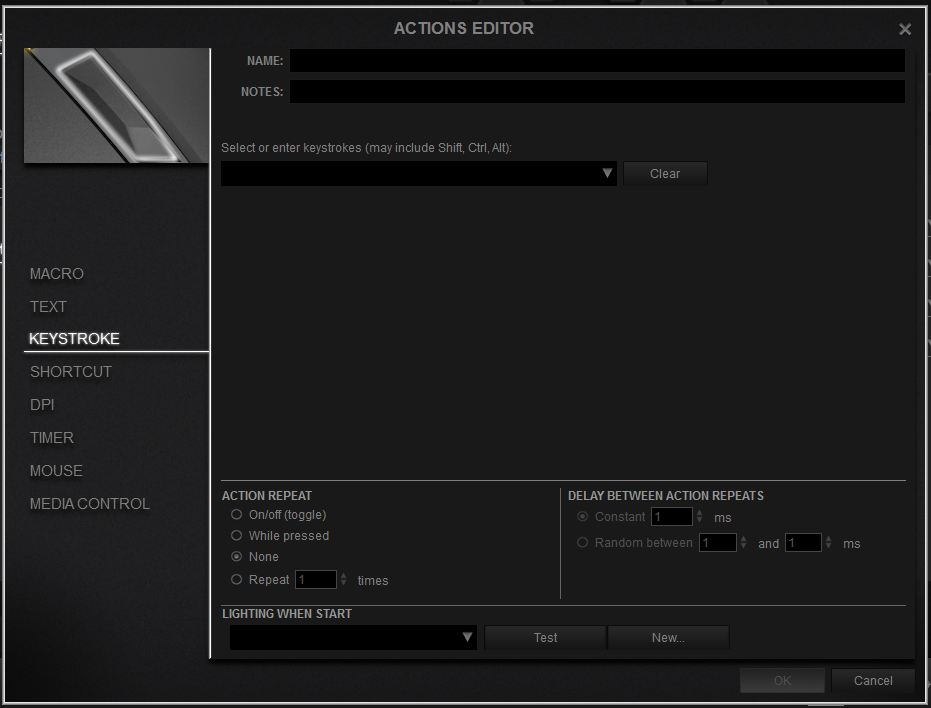Click the first Random between value field
Image resolution: width=931 pixels, height=708 pixels.
pyautogui.click(x=718, y=542)
